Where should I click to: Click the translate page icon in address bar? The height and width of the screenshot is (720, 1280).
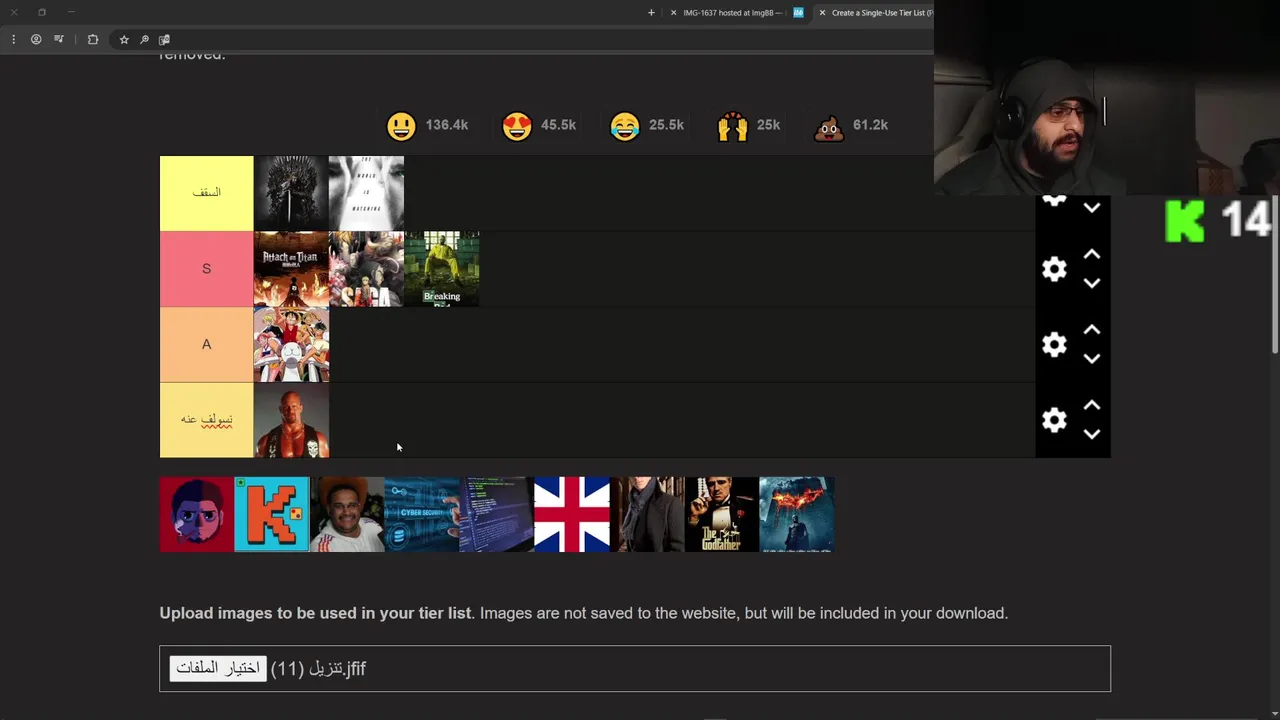164,39
